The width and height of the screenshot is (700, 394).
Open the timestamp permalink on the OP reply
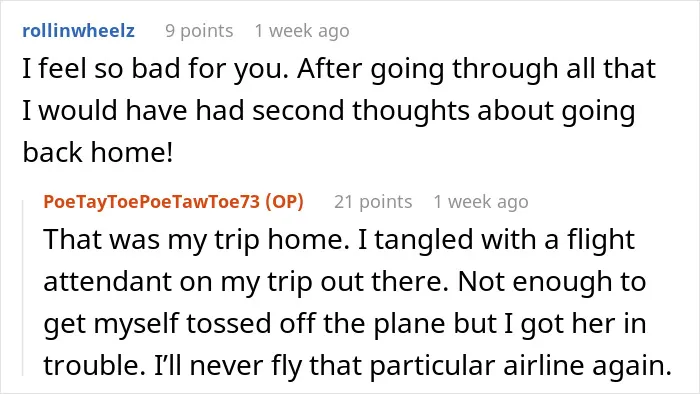click(x=481, y=202)
